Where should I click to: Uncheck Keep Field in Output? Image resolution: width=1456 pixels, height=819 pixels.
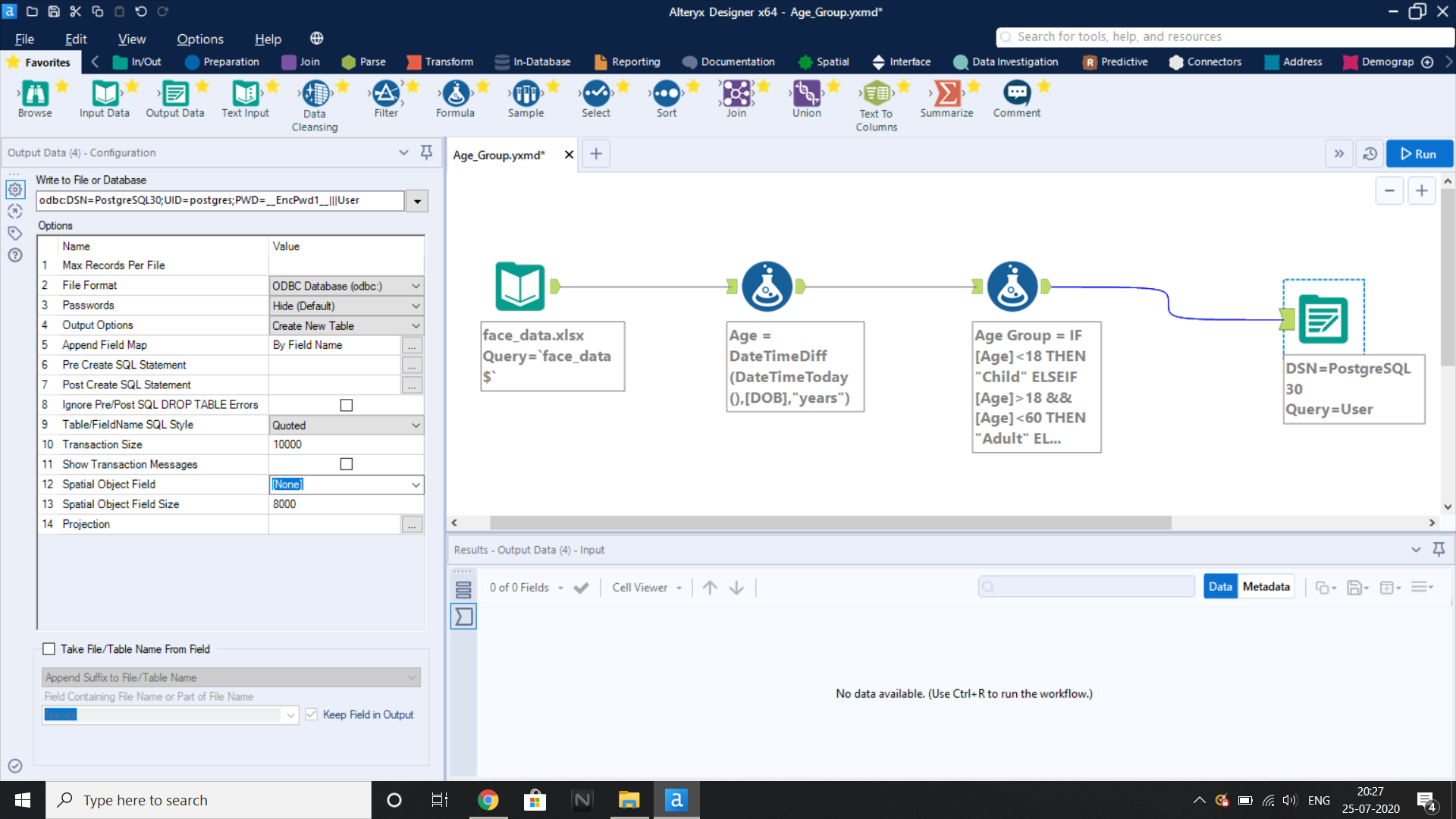[x=312, y=714]
